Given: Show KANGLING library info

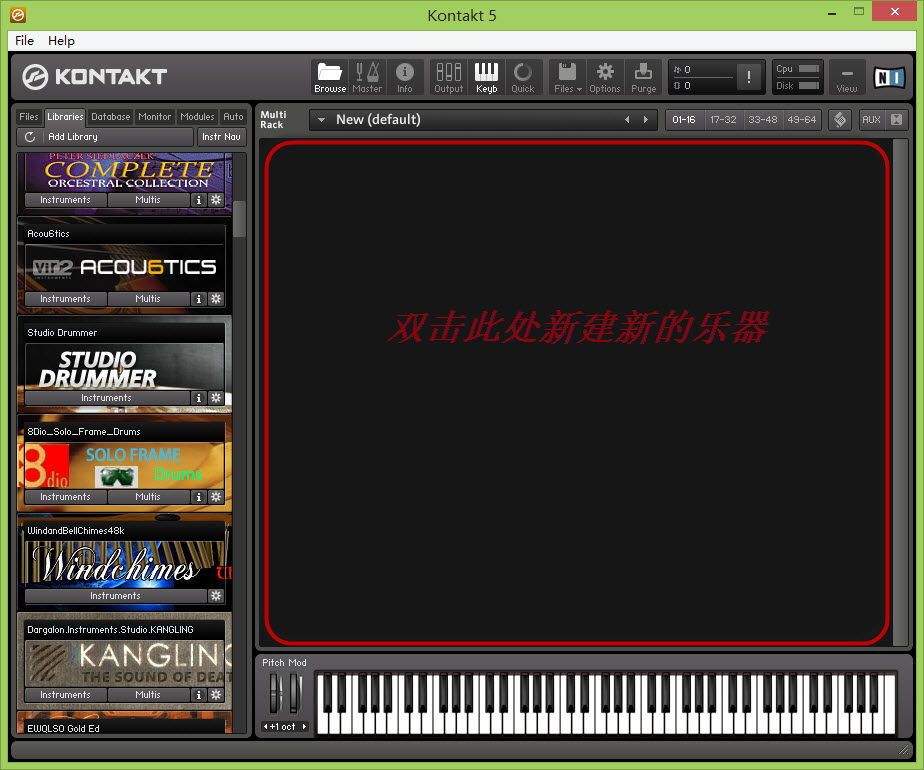Looking at the screenshot, I should tap(199, 695).
